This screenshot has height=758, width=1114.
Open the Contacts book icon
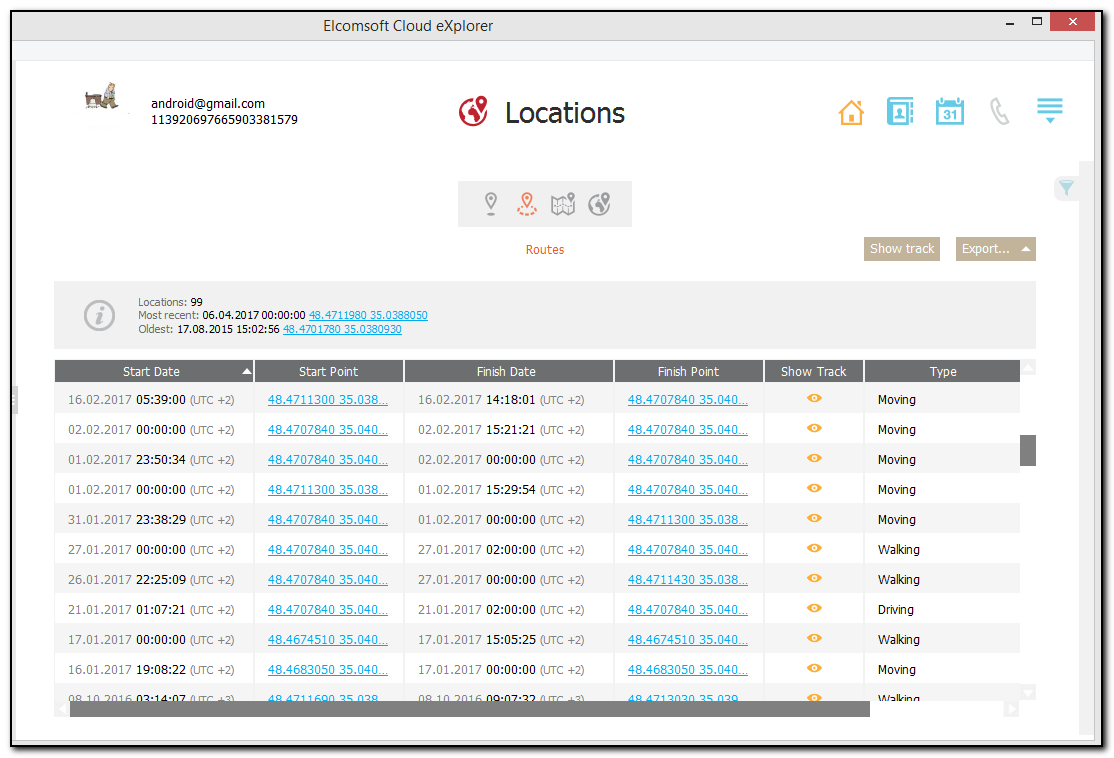900,111
